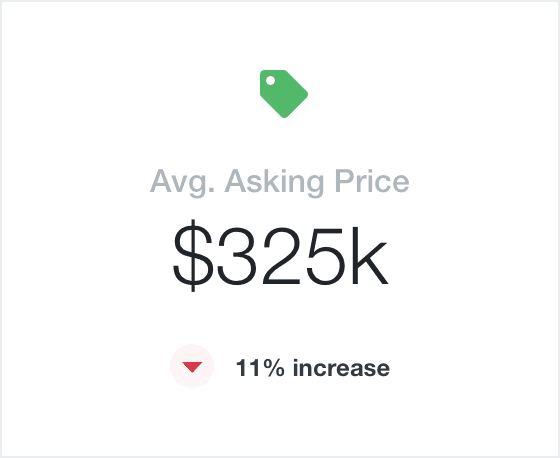Click the white hole in the tag icon
The image size is (560, 458).
[270, 80]
